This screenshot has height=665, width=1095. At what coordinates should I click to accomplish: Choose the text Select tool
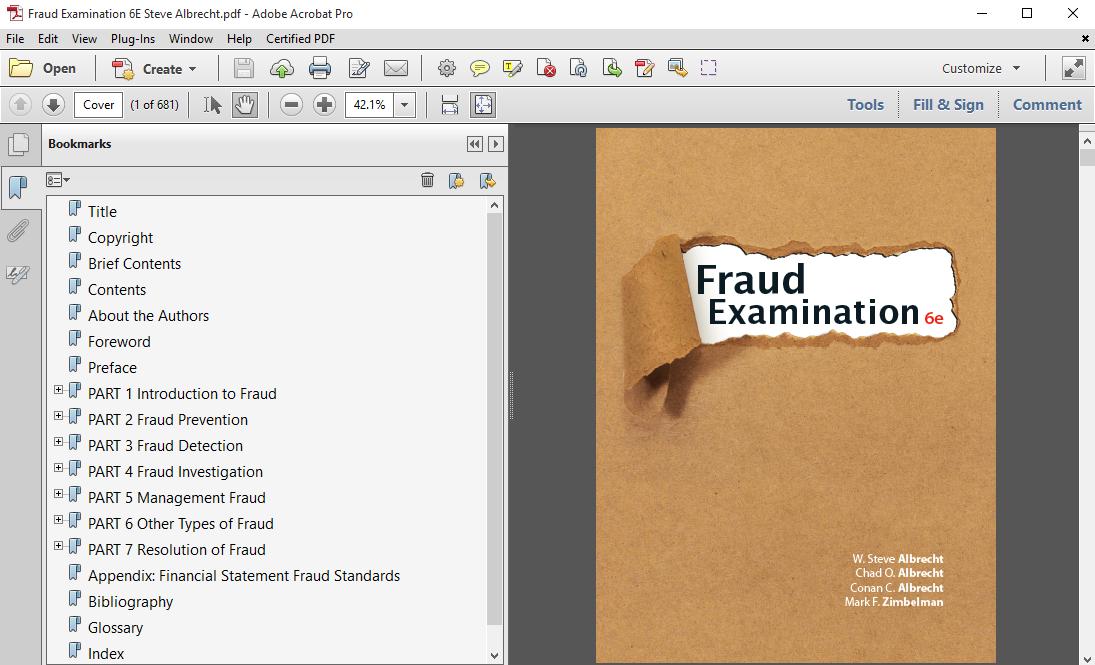point(212,105)
